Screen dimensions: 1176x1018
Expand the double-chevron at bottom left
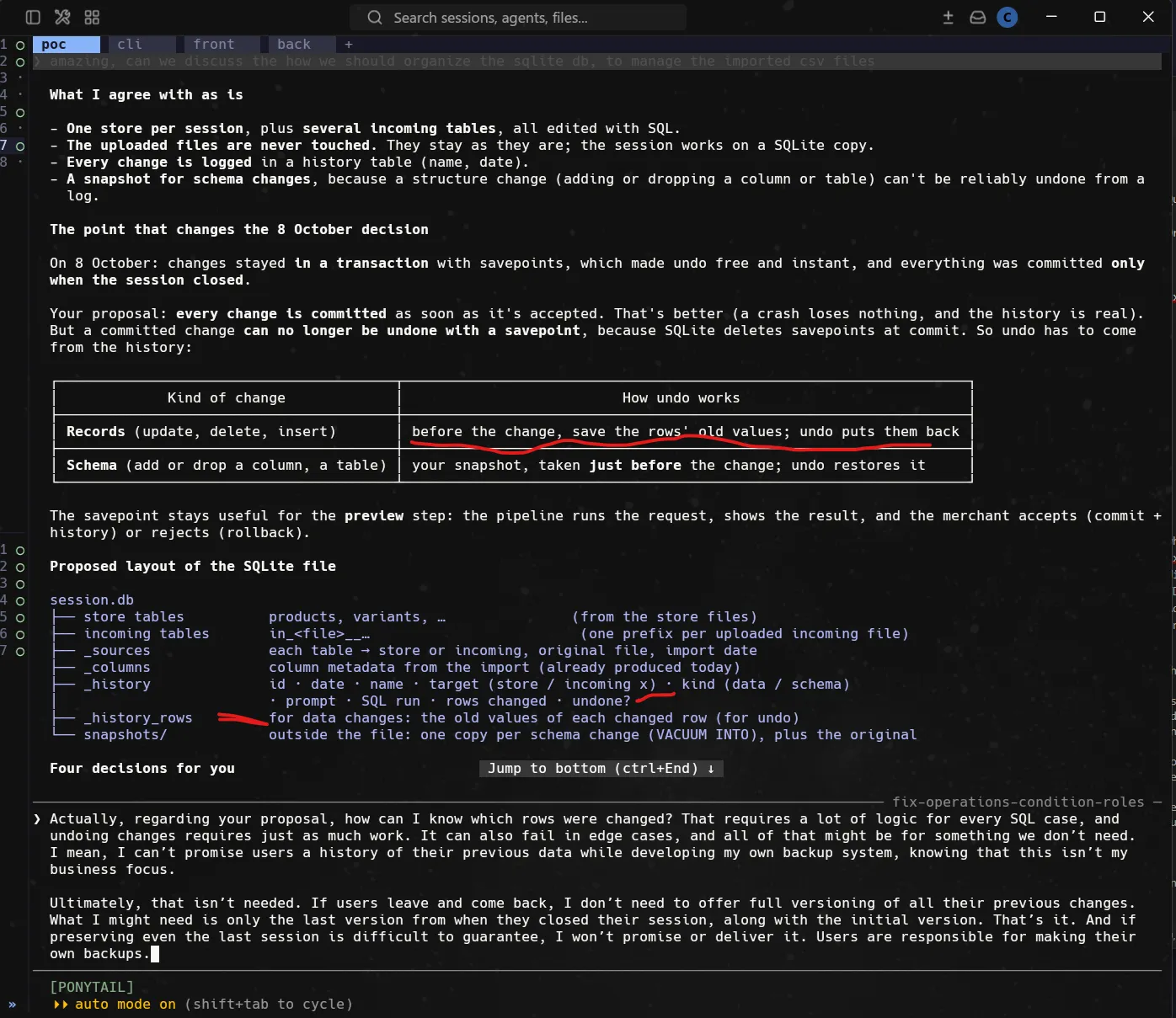pos(12,1004)
